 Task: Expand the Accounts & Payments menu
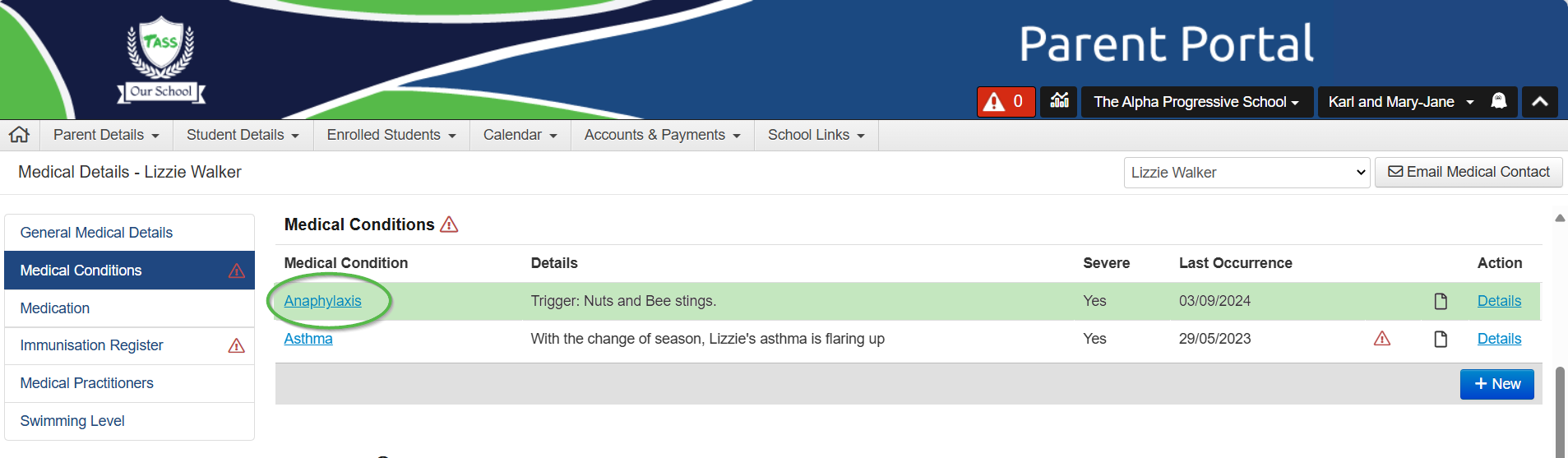tap(662, 135)
